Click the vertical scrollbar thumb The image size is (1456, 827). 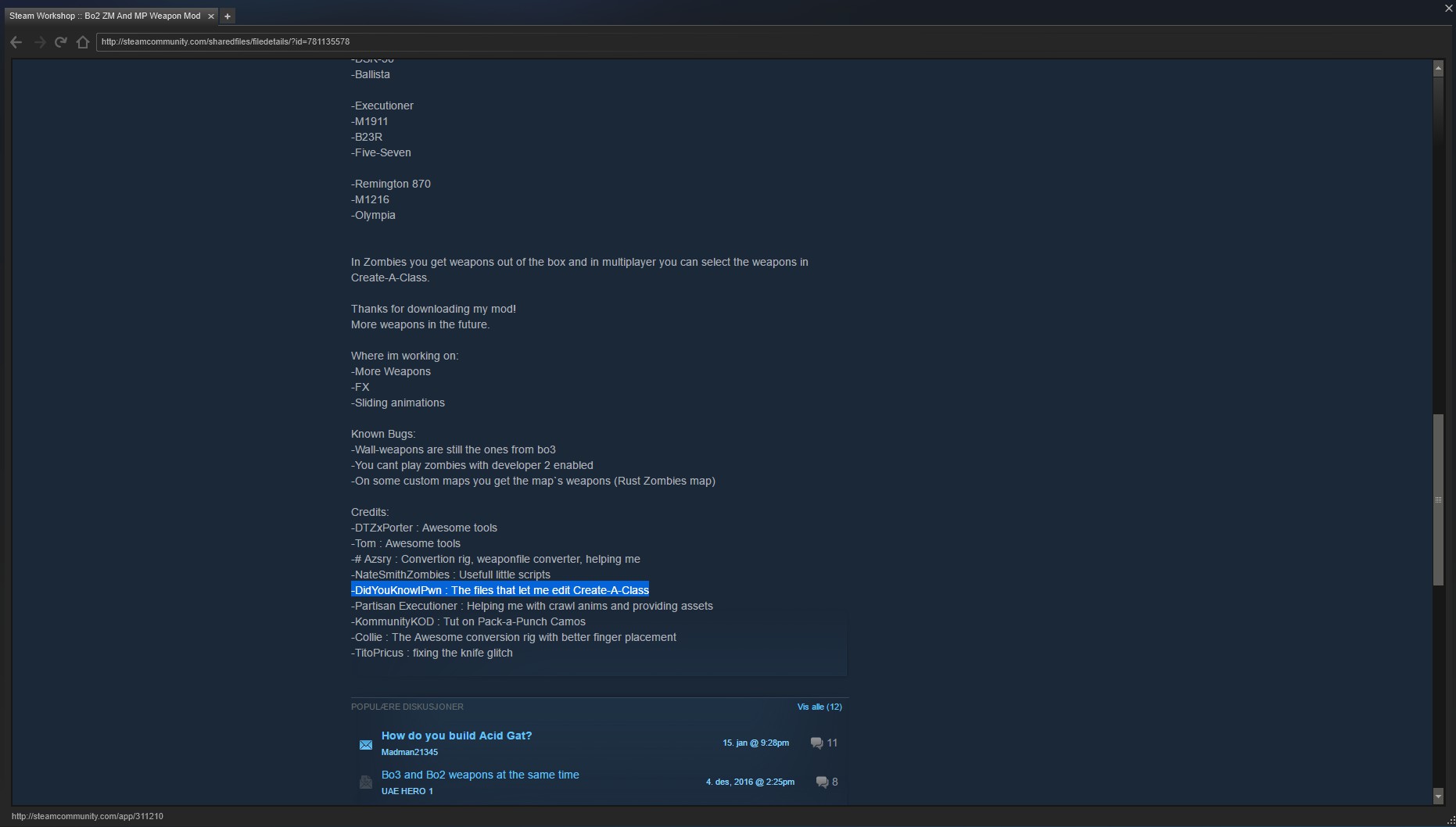pyautogui.click(x=1438, y=500)
